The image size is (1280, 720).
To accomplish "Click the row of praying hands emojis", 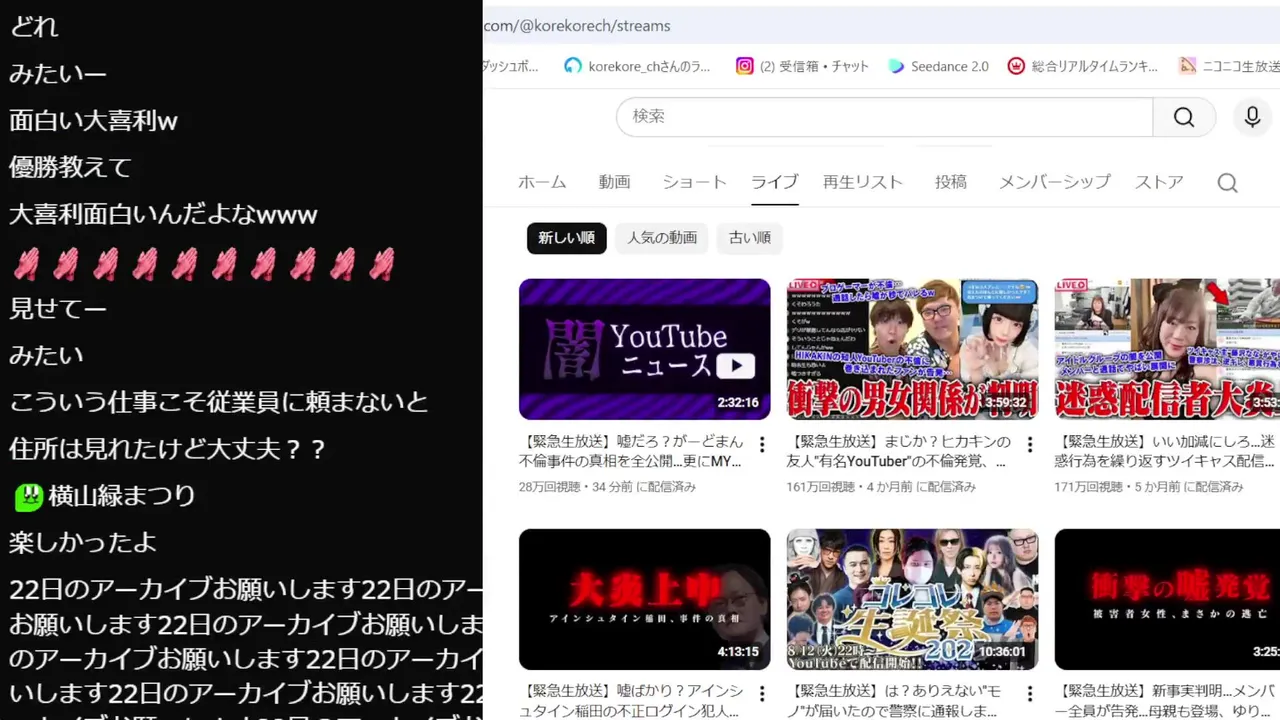I will pos(205,264).
